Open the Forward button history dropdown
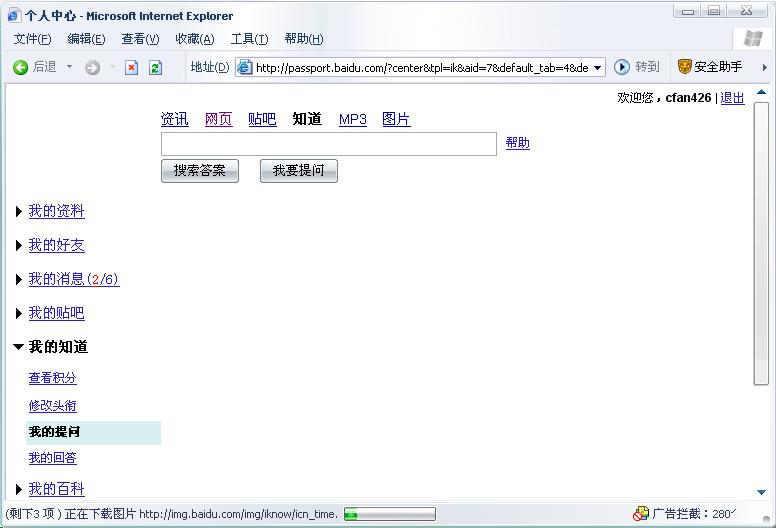The image size is (776, 528). point(112,66)
